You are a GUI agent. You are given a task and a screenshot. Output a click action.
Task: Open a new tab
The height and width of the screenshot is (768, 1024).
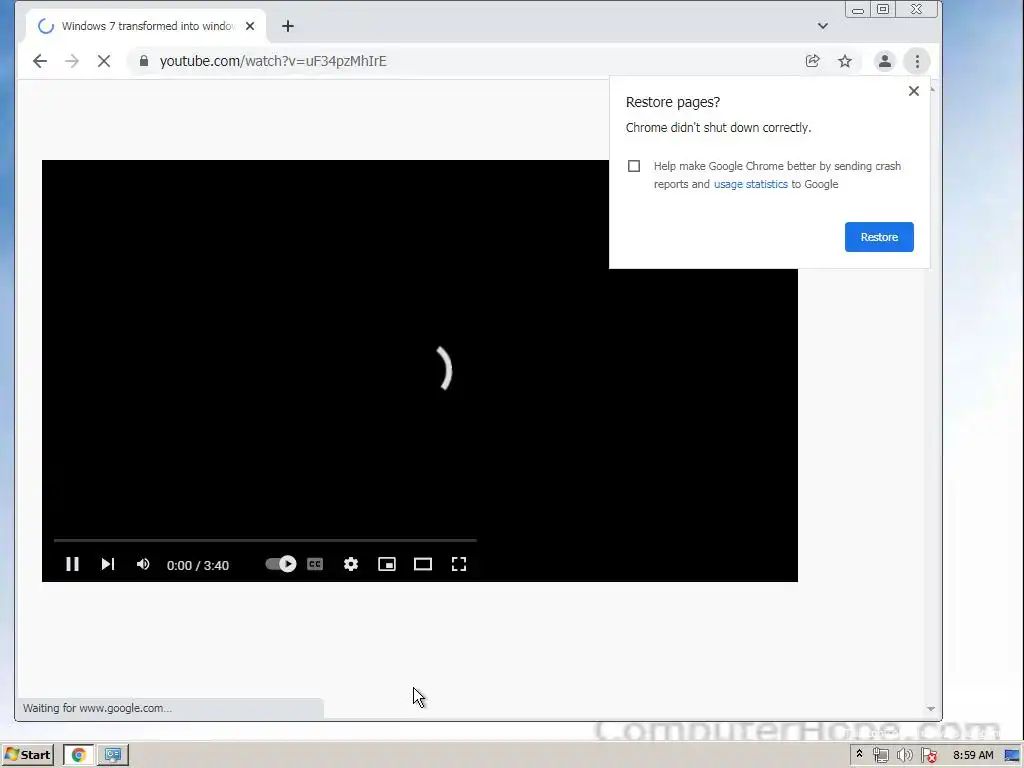pyautogui.click(x=288, y=26)
